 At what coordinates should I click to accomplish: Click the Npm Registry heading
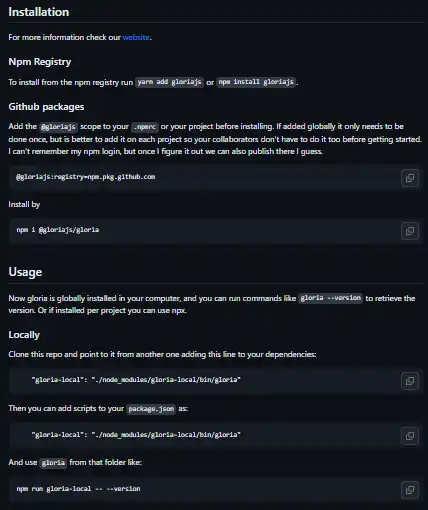[x=40, y=62]
